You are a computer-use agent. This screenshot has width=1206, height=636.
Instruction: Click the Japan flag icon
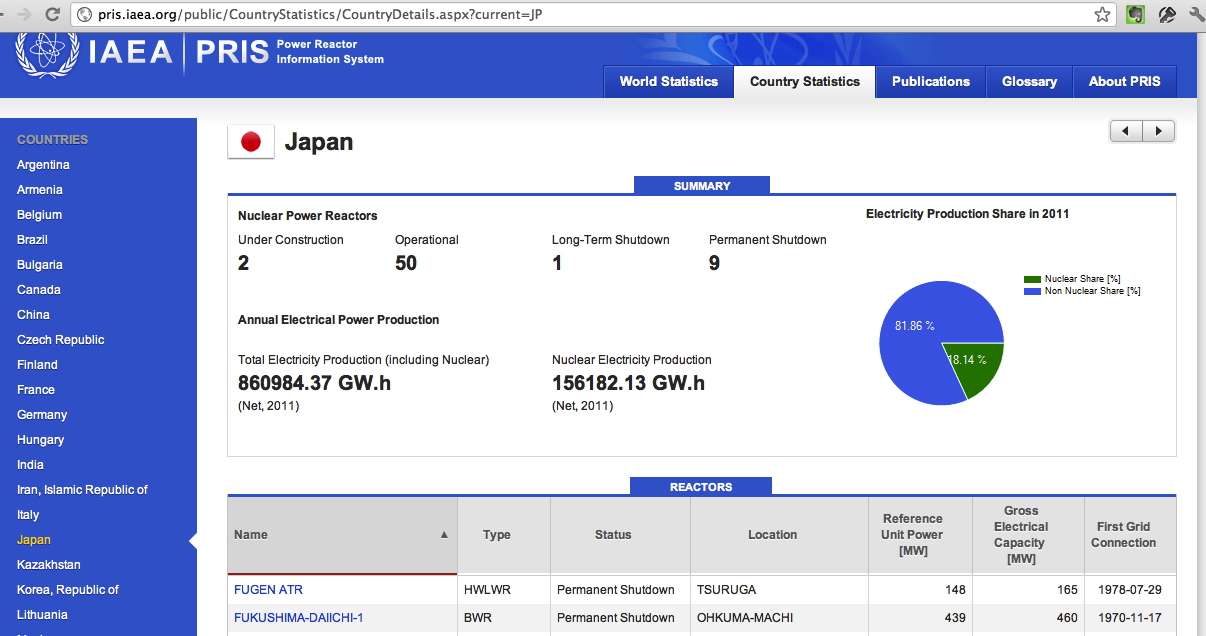point(251,142)
